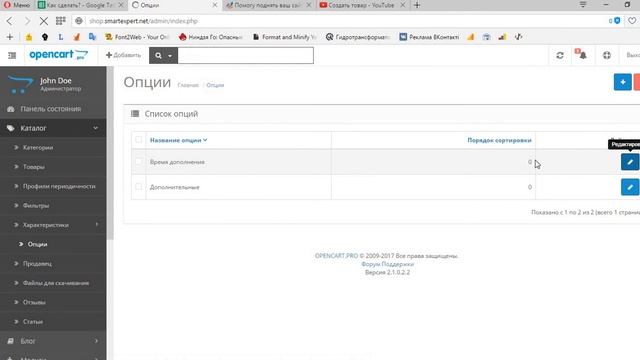Open the support lifebuoy icon
This screenshot has height=360, width=640.
pyautogui.click(x=607, y=55)
